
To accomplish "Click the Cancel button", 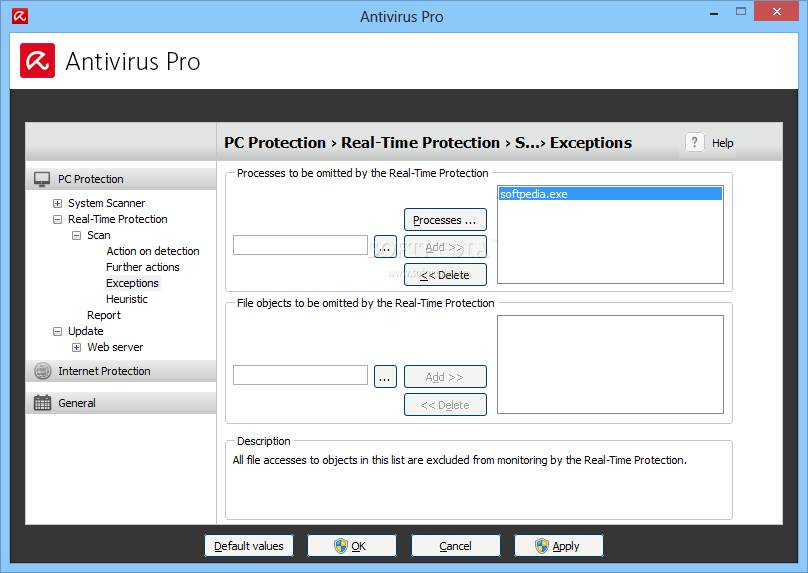I will [x=456, y=546].
